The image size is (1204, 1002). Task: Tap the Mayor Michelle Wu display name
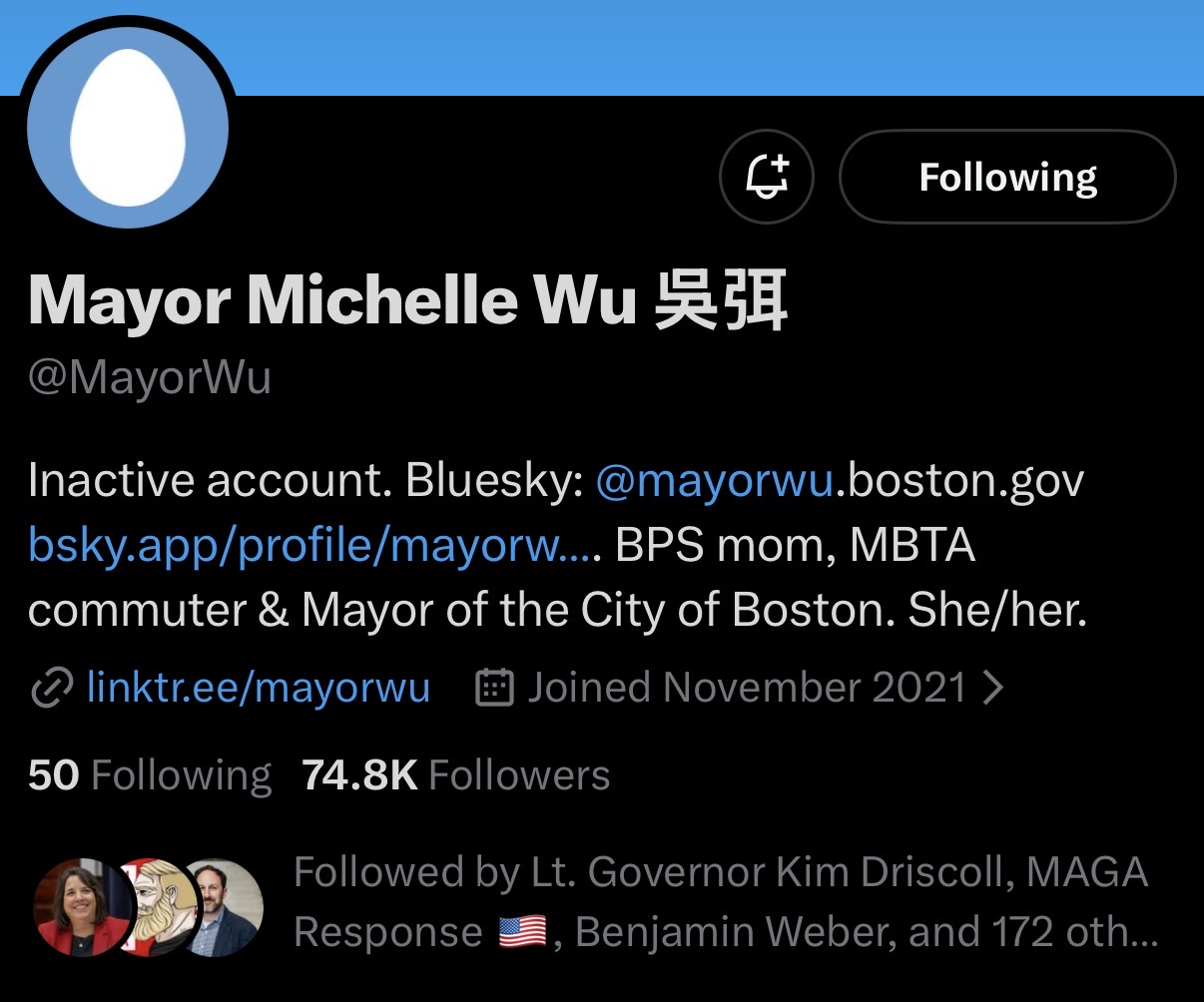point(407,299)
